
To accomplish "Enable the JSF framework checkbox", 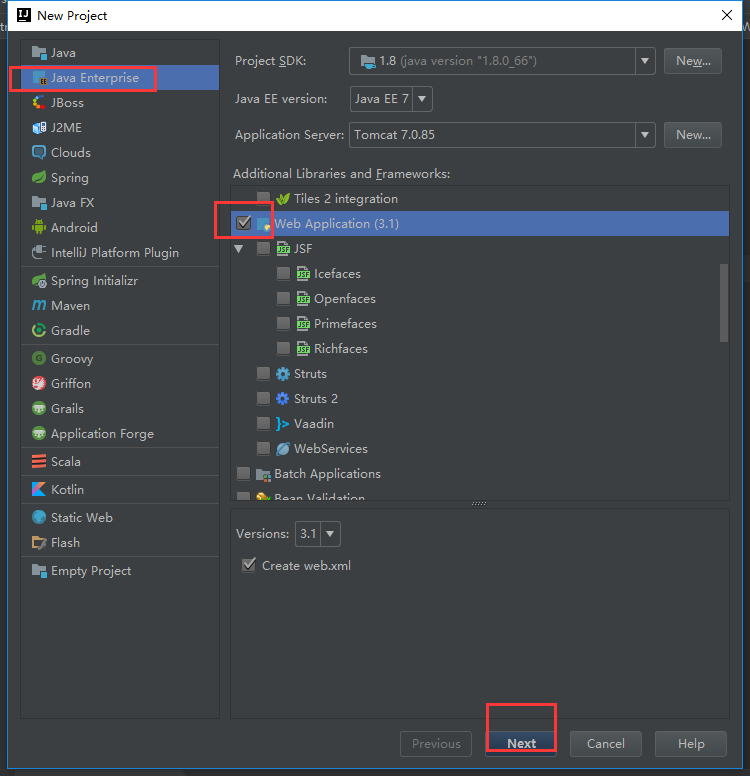I will coord(263,248).
